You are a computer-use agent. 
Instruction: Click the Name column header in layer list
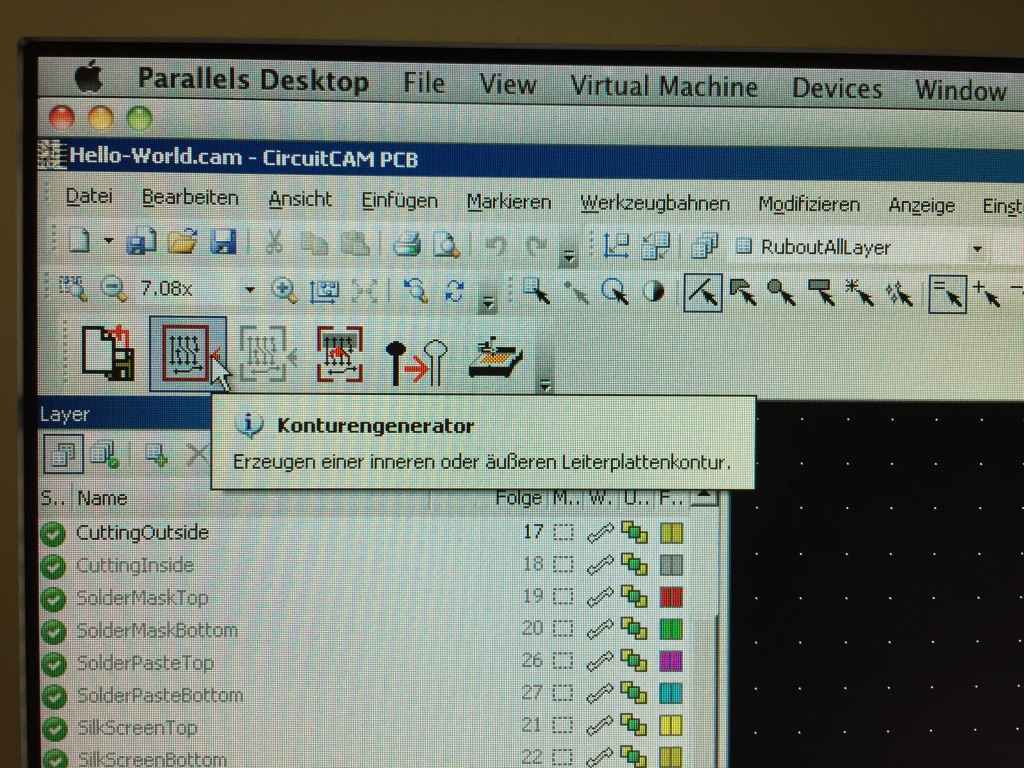pos(102,498)
